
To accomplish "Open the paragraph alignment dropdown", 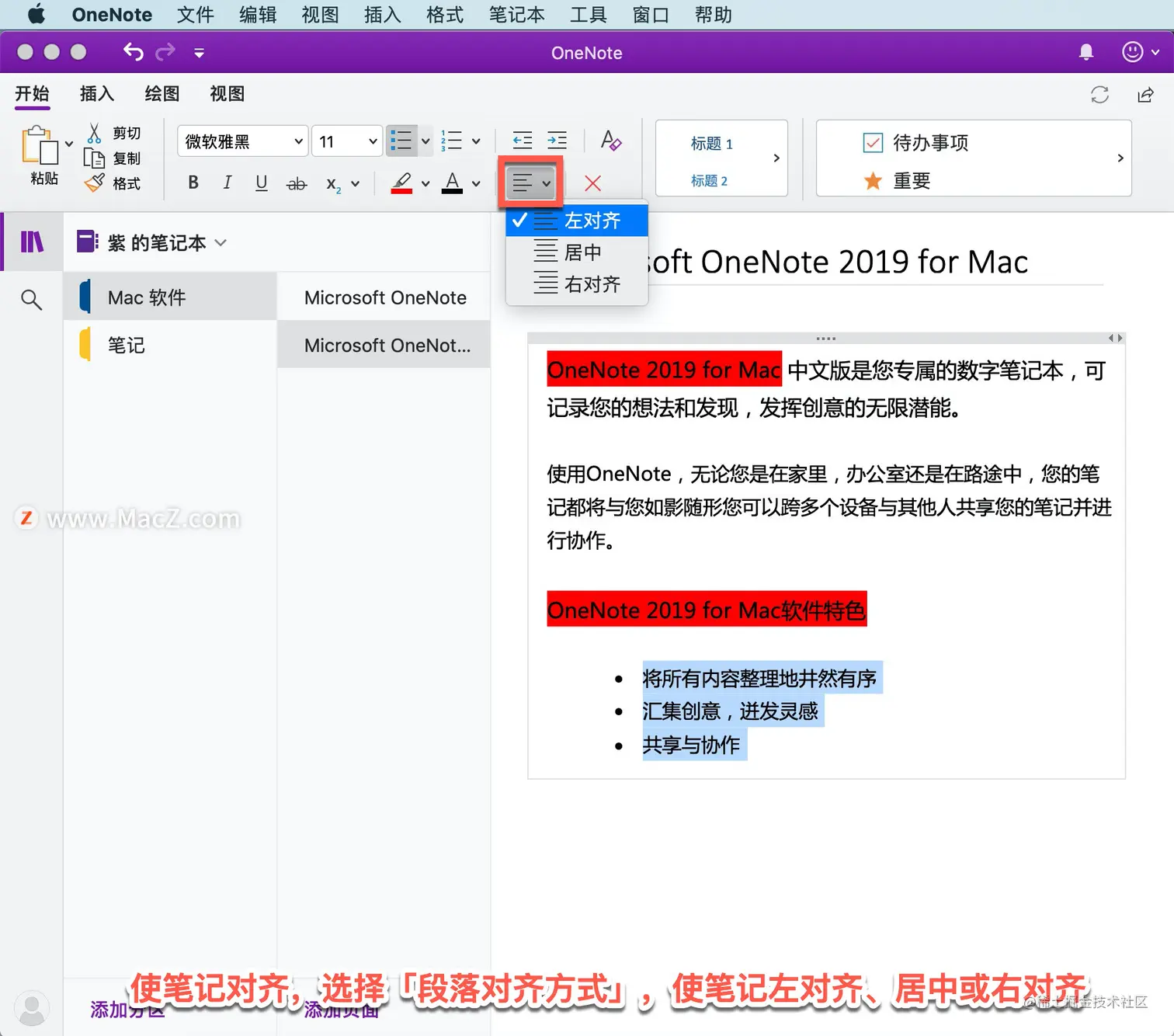I will pyautogui.click(x=531, y=183).
